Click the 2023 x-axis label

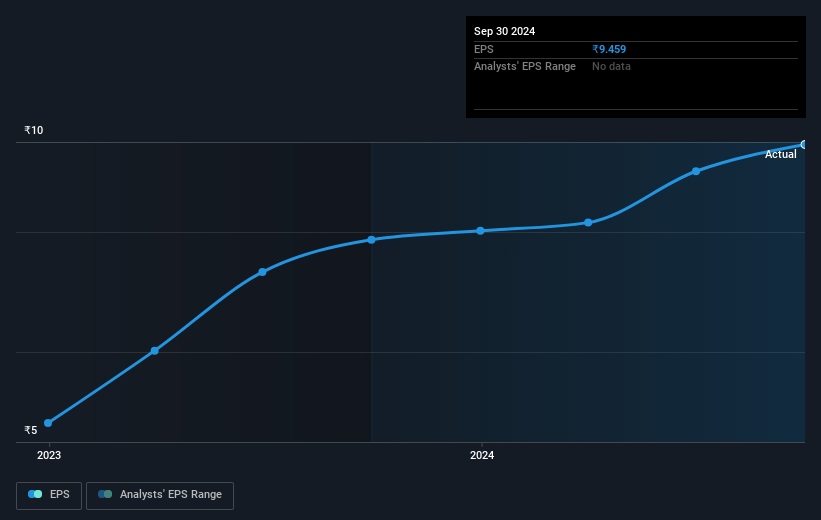point(49,455)
